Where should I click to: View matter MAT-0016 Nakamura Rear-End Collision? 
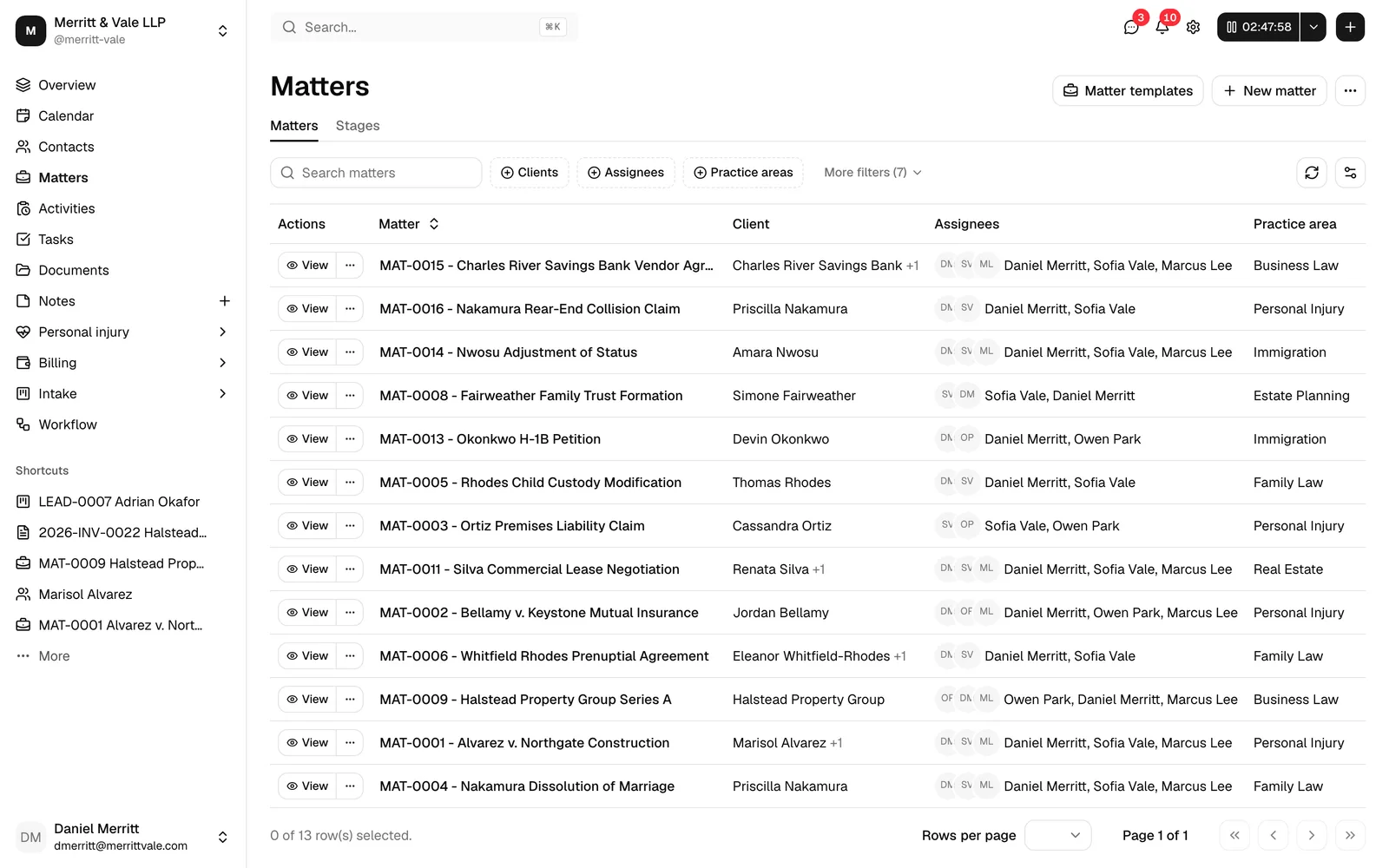pyautogui.click(x=307, y=309)
